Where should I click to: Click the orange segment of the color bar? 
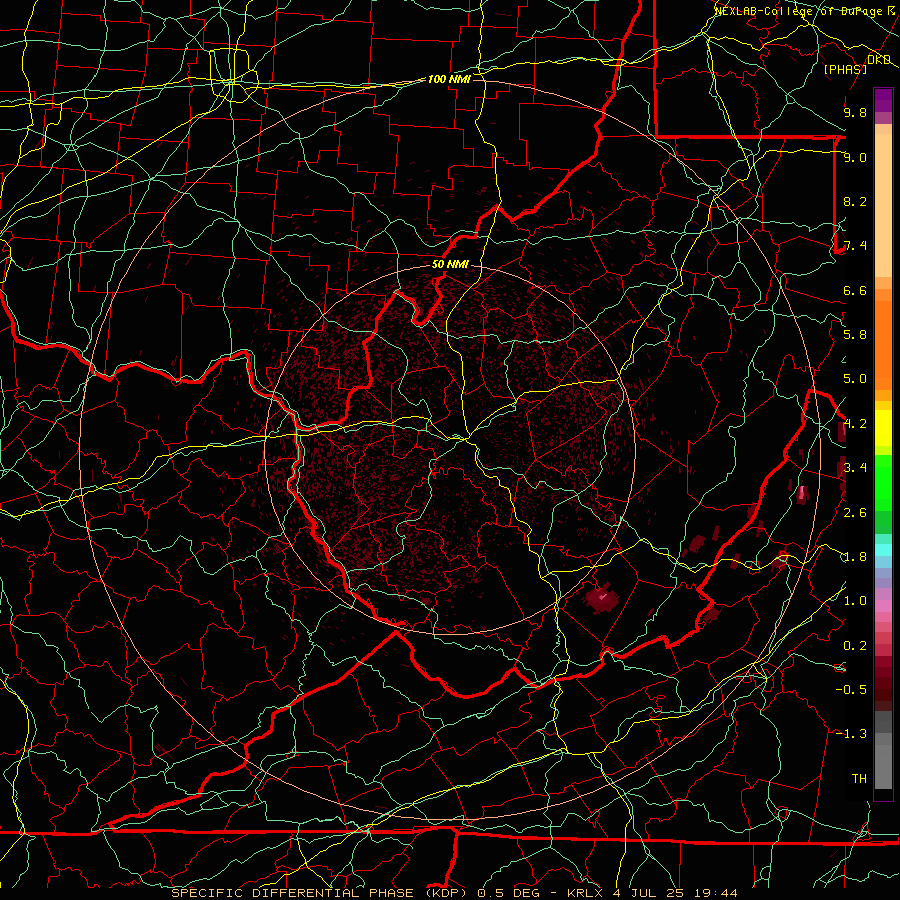[883, 344]
